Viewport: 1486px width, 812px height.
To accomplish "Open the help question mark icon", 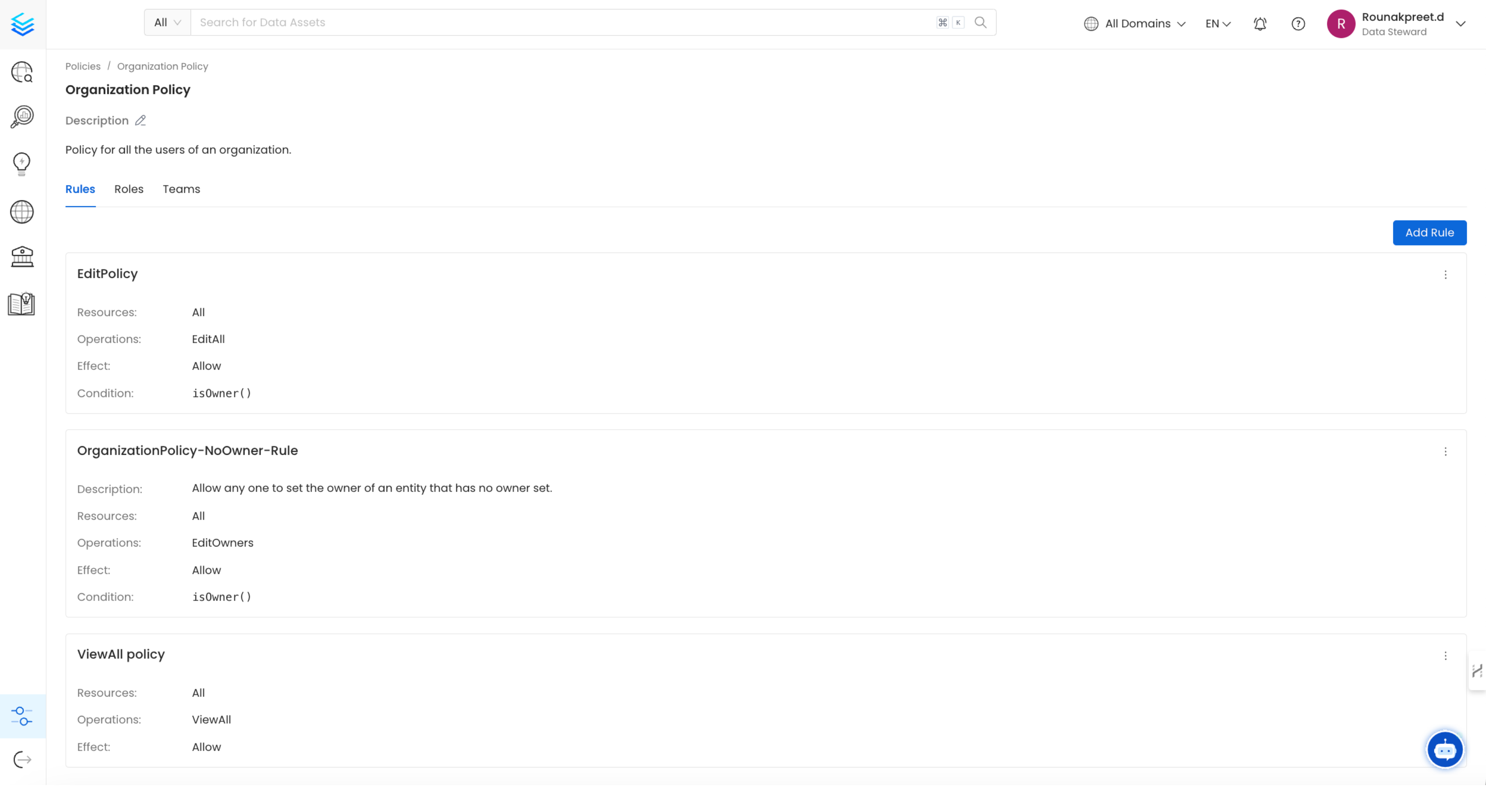I will (x=1298, y=24).
